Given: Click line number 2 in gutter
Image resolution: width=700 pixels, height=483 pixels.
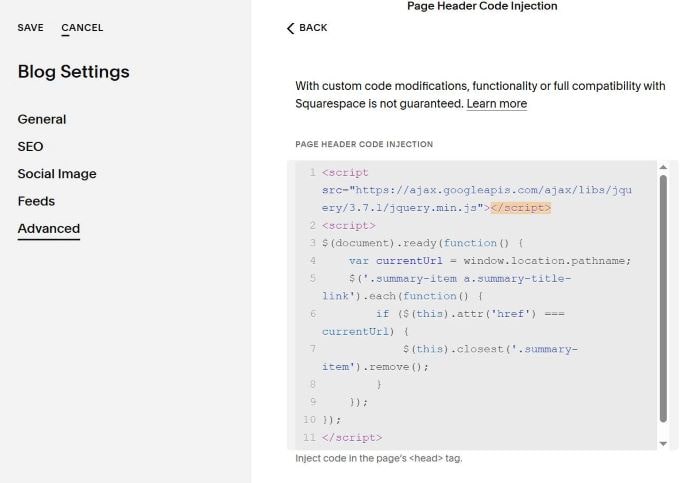Looking at the screenshot, I should point(312,225).
